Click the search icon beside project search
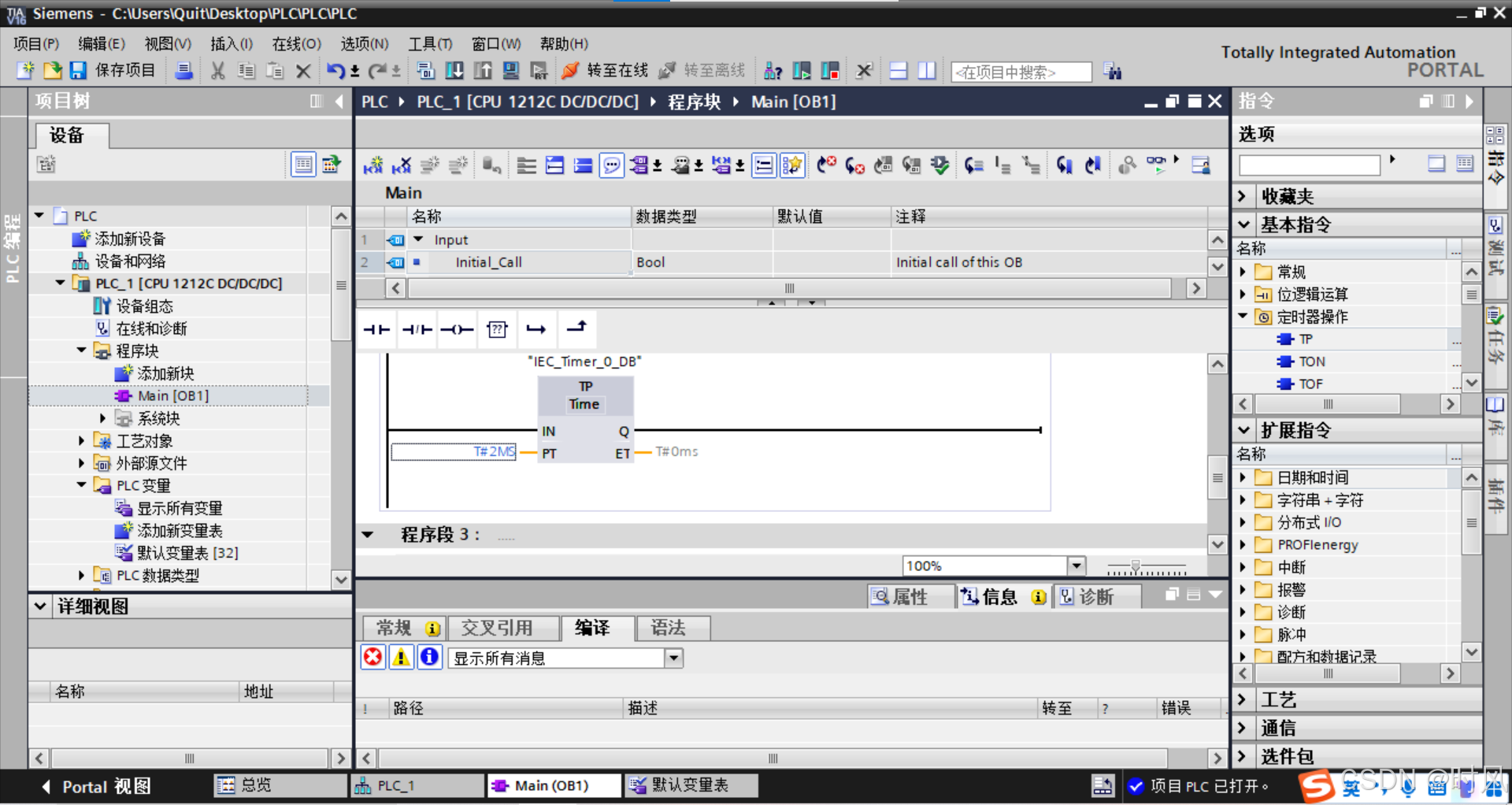Screen dimensions: 1512x805 coord(1112,72)
